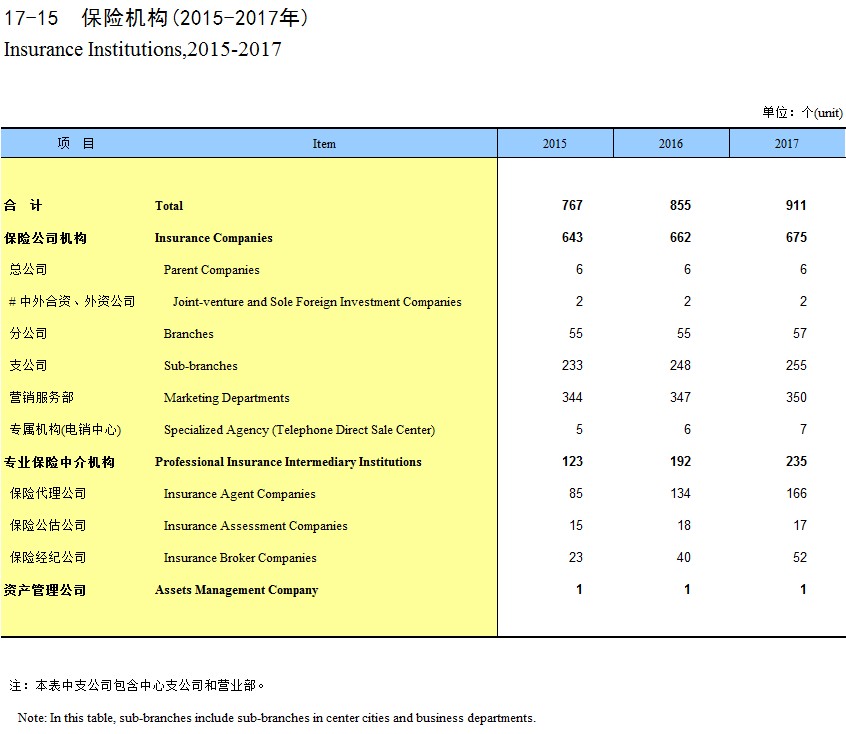Screen dimensions: 846x734
Task: Click the 2016 column header
Action: pos(671,144)
